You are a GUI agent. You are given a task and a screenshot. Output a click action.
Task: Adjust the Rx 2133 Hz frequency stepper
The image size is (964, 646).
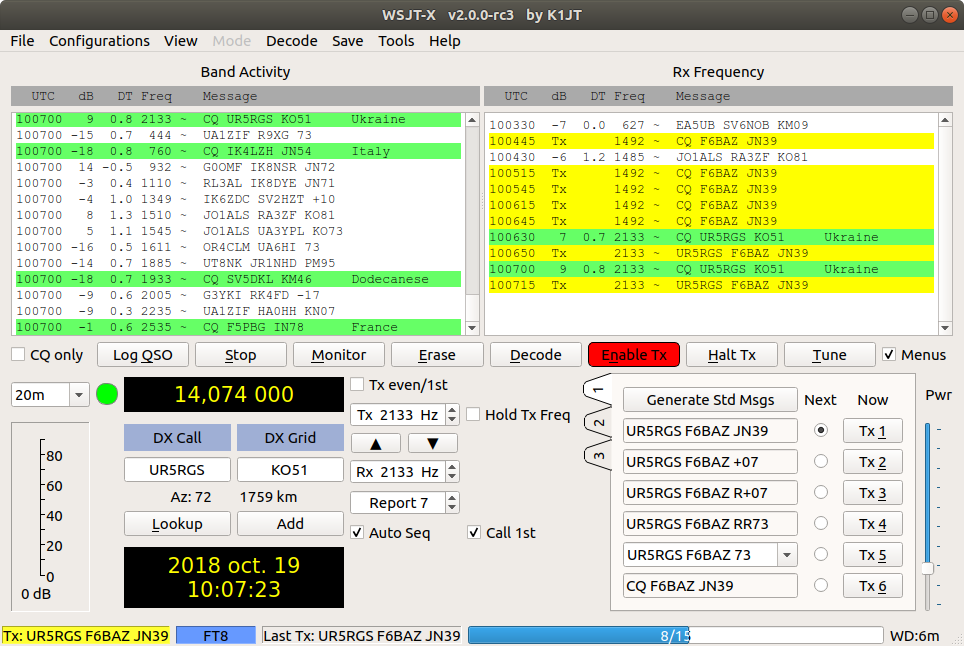[452, 472]
